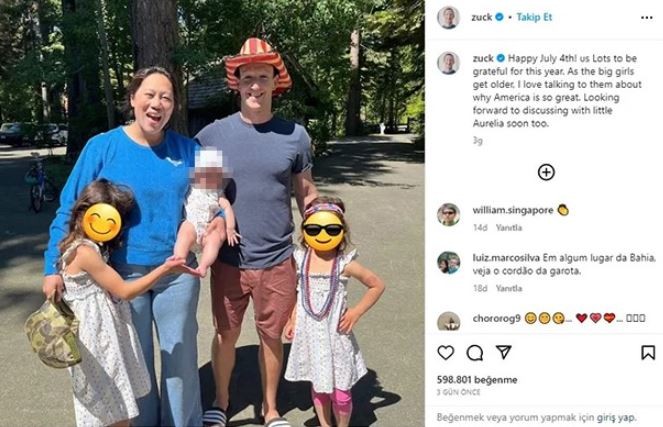Follow zuck via Takip Et
This screenshot has width=663, height=427.
(534, 17)
